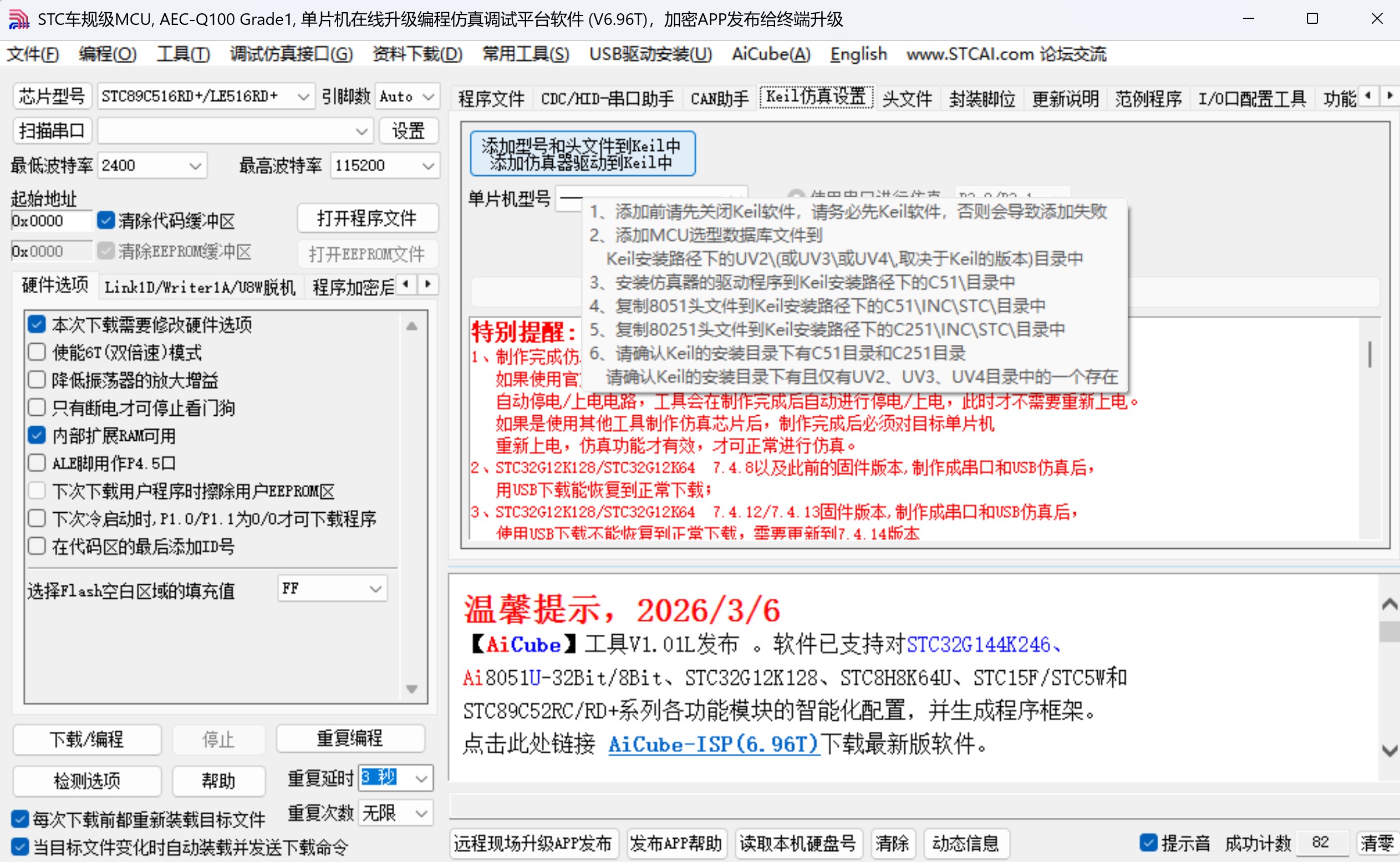Switch language via English menu
Image resolution: width=1400 pixels, height=862 pixels.
click(858, 54)
